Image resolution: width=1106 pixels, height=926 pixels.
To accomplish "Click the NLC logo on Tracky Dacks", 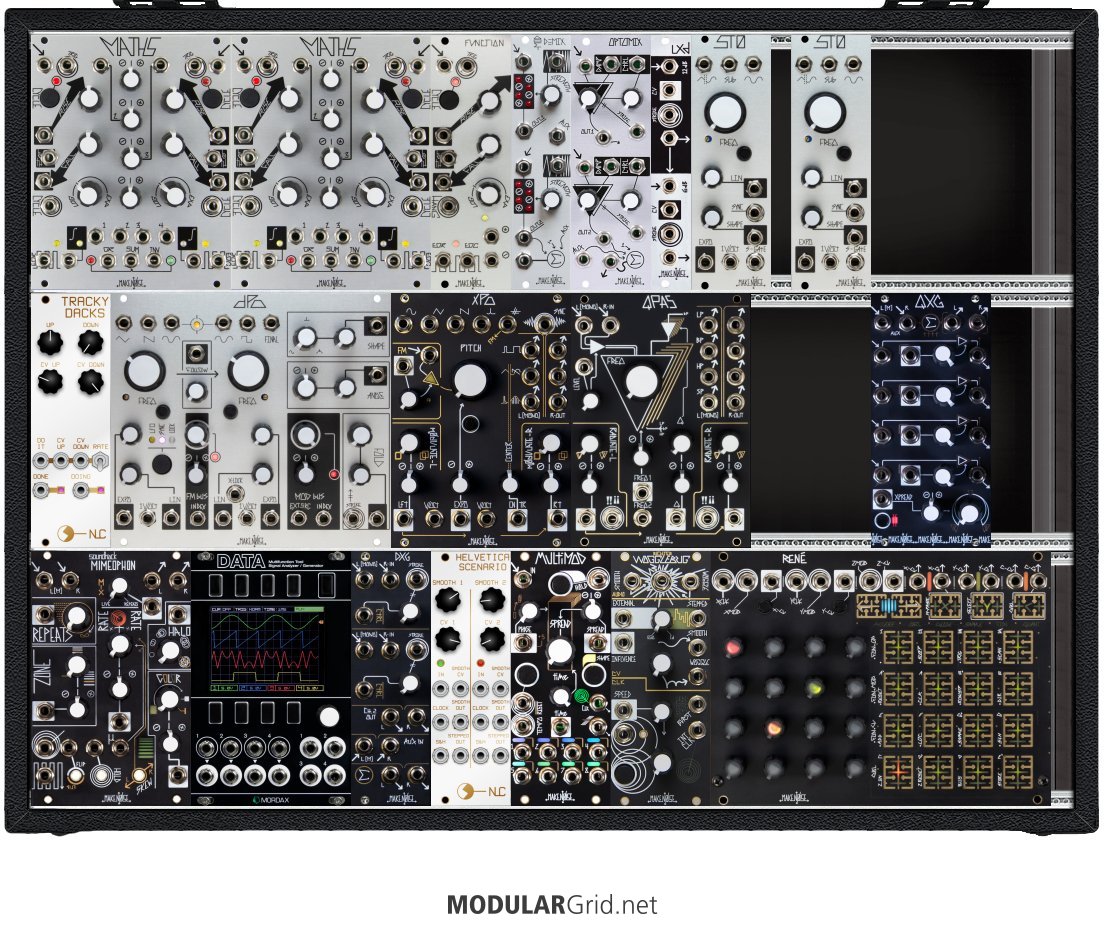I will tap(83, 532).
